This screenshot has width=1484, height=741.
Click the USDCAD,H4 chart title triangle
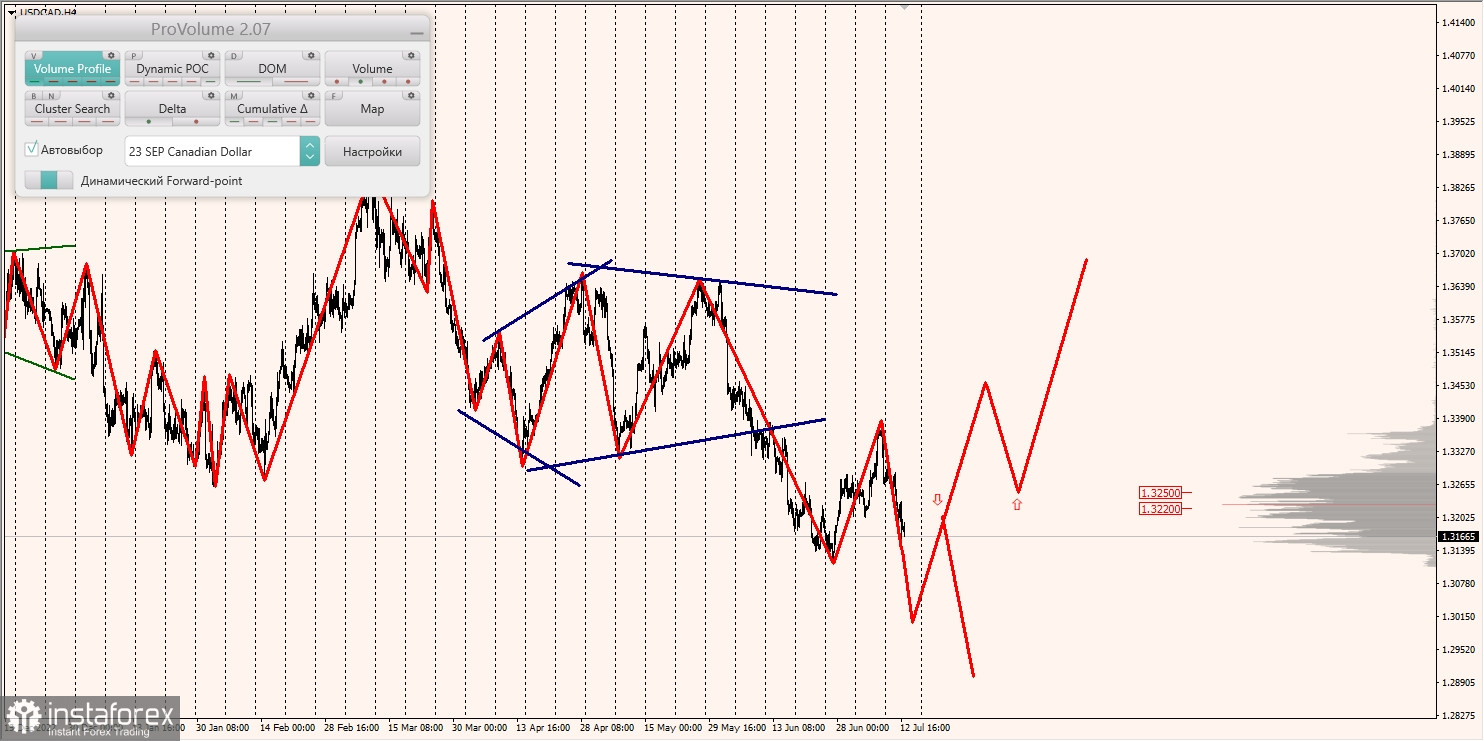[x=11, y=12]
